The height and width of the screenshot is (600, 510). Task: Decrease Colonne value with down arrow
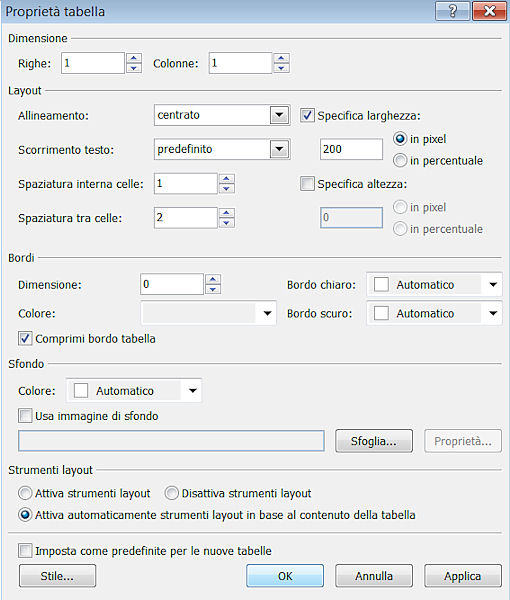pos(281,68)
